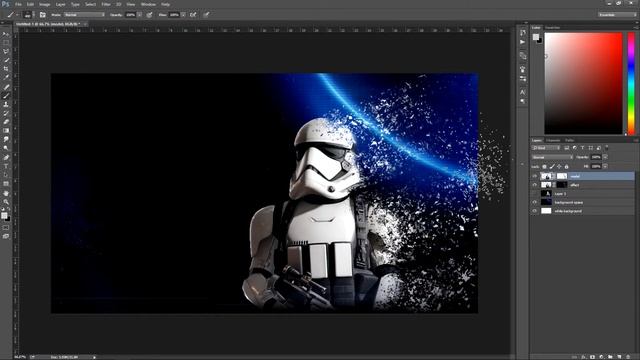The image size is (640, 360).
Task: Select the effect layer mask thumbnail
Action: (x=562, y=185)
